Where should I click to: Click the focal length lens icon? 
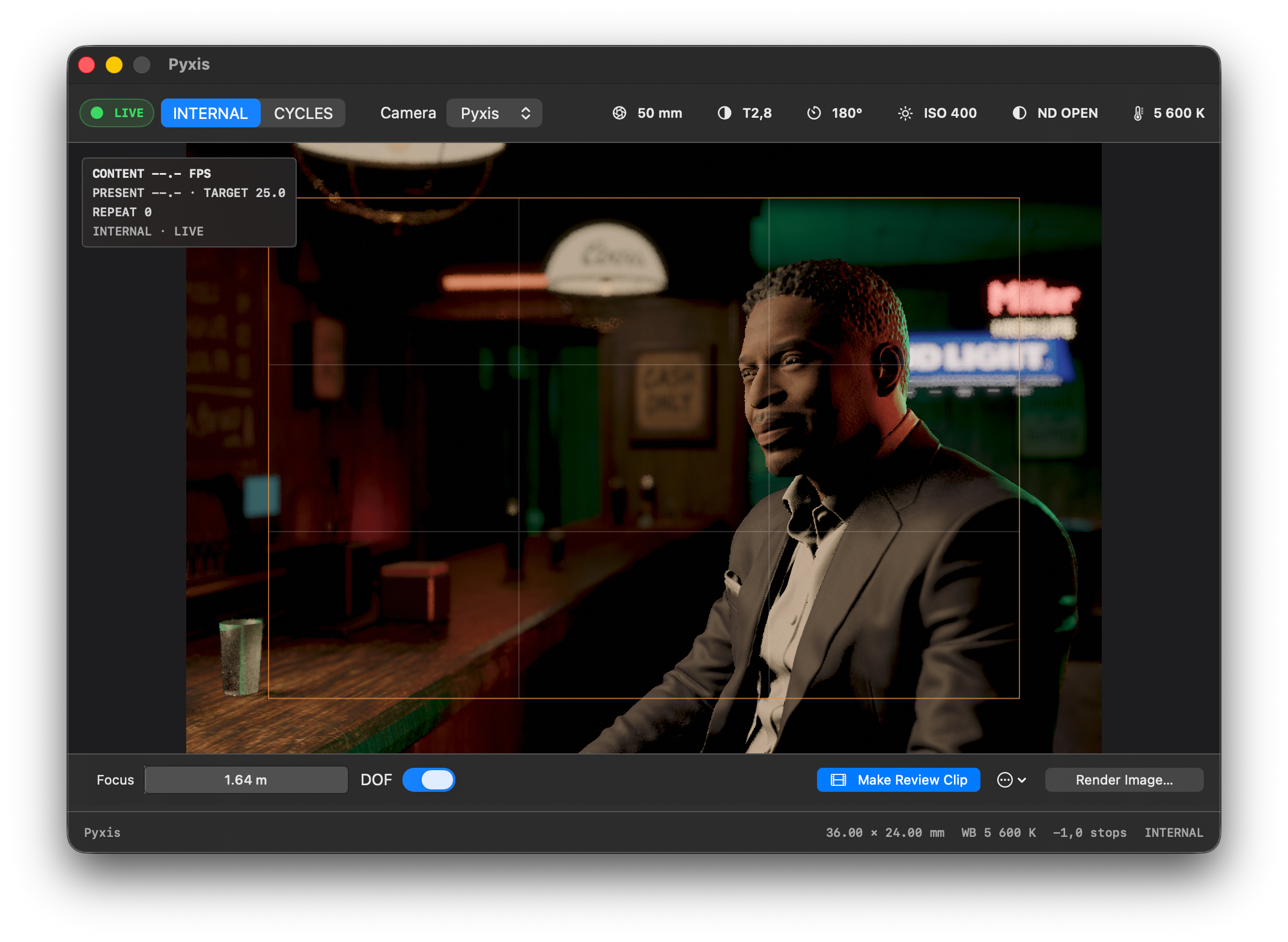(619, 113)
